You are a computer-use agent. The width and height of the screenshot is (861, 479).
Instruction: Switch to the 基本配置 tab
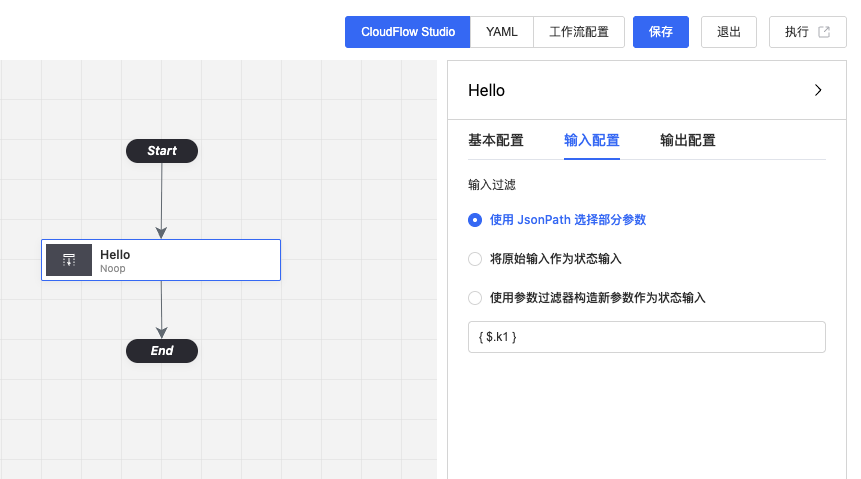click(x=496, y=141)
